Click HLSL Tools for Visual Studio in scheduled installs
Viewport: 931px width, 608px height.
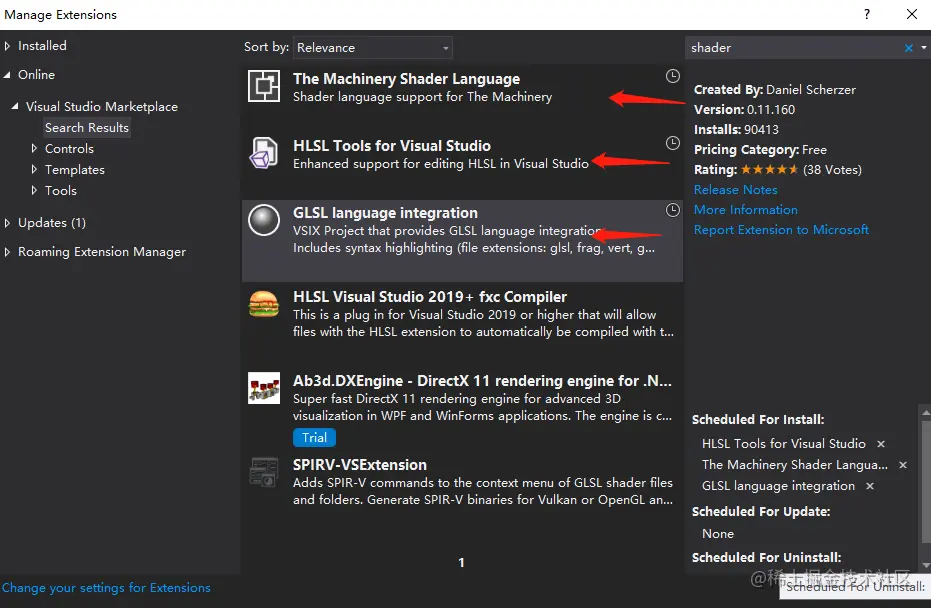pyautogui.click(x=784, y=444)
